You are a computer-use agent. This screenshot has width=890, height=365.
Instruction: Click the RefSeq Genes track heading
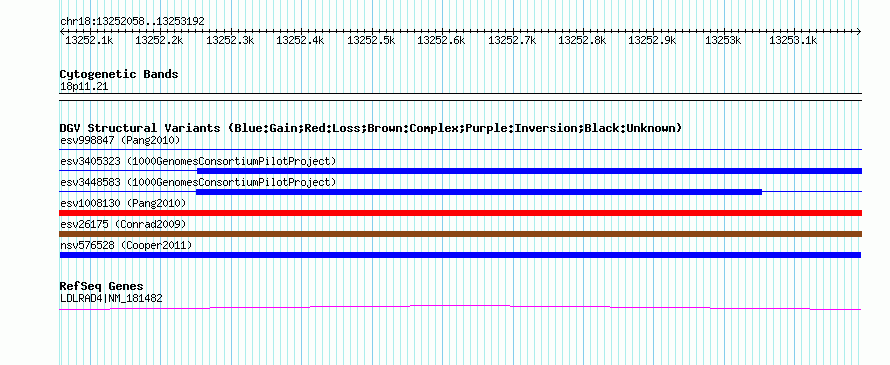pyautogui.click(x=102, y=286)
